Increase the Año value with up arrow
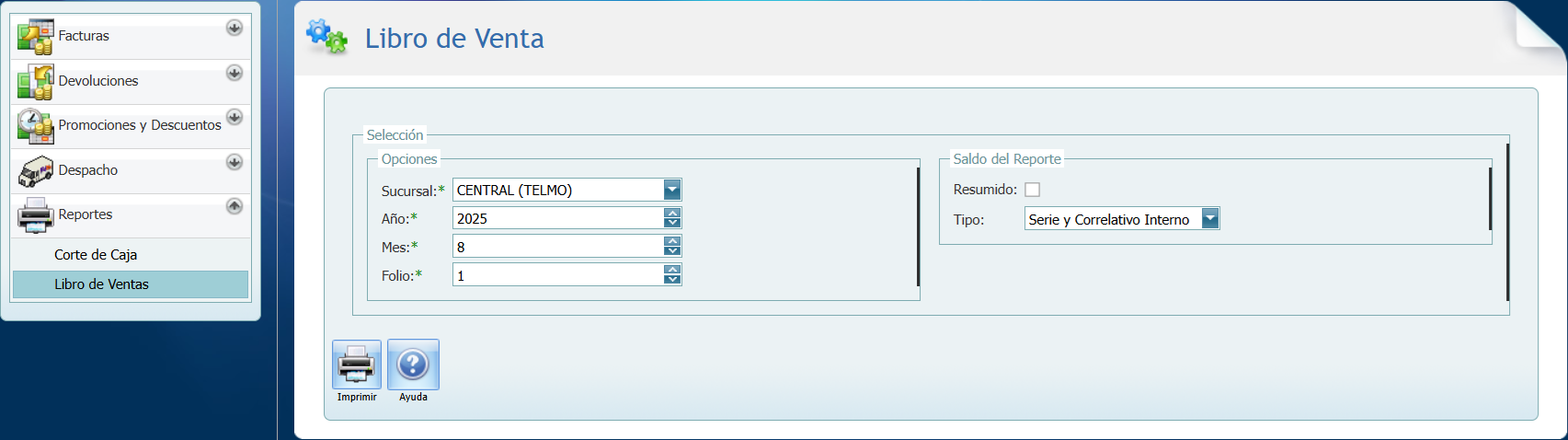Viewport: 1568px width, 440px height. 672,214
